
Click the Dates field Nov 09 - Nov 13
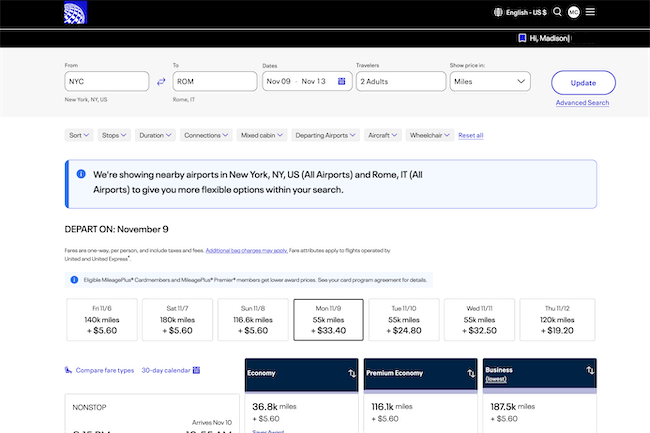coord(307,81)
